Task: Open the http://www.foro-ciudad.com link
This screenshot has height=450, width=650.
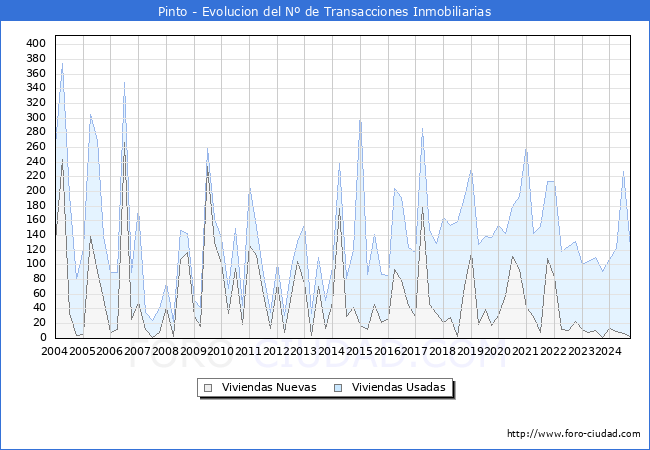Action: [574, 434]
